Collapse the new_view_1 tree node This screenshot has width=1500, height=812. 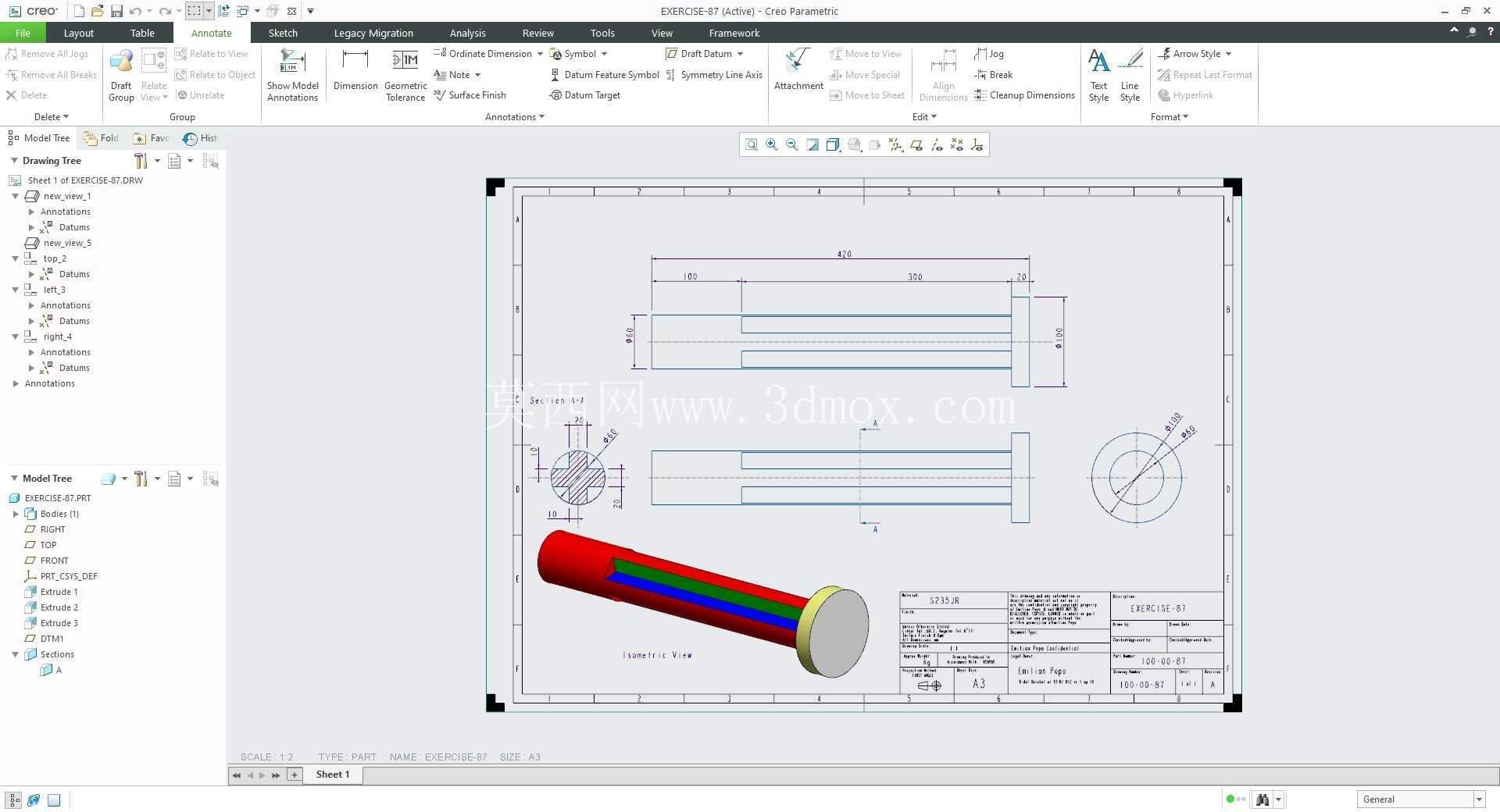click(15, 196)
